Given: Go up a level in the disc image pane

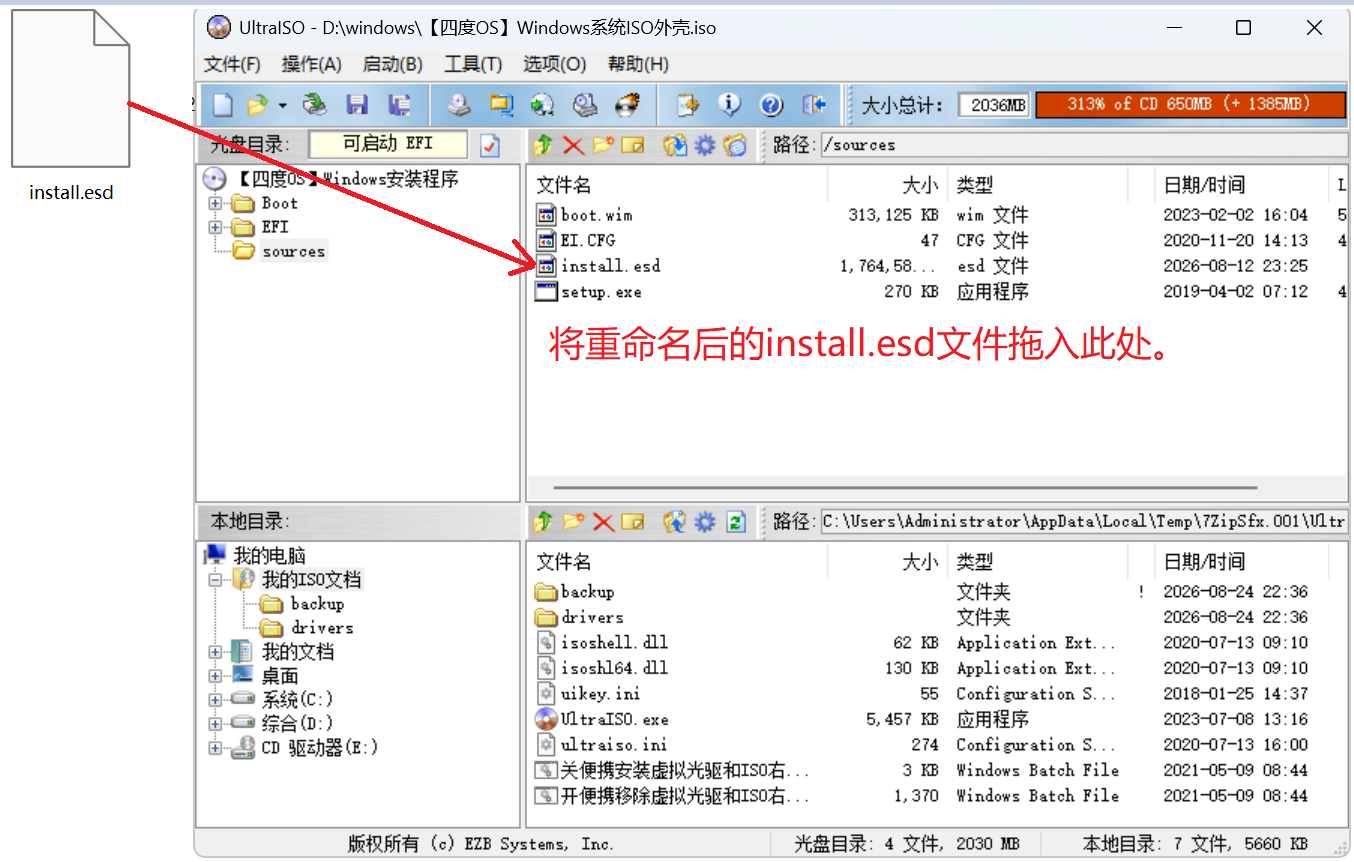Looking at the screenshot, I should pos(543,145).
